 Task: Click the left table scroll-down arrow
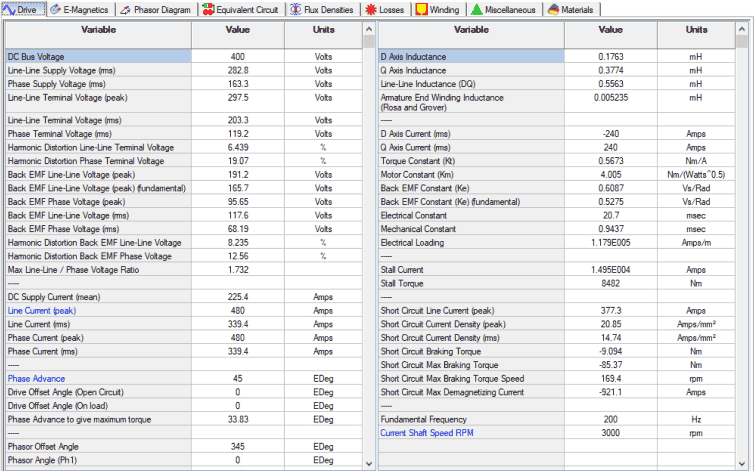pyautogui.click(x=369, y=464)
